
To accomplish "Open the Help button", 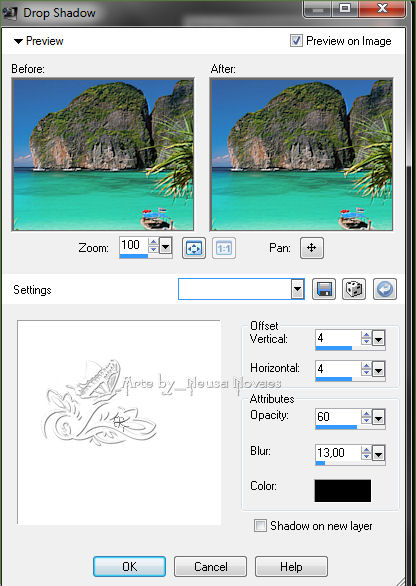I will pos(291,567).
